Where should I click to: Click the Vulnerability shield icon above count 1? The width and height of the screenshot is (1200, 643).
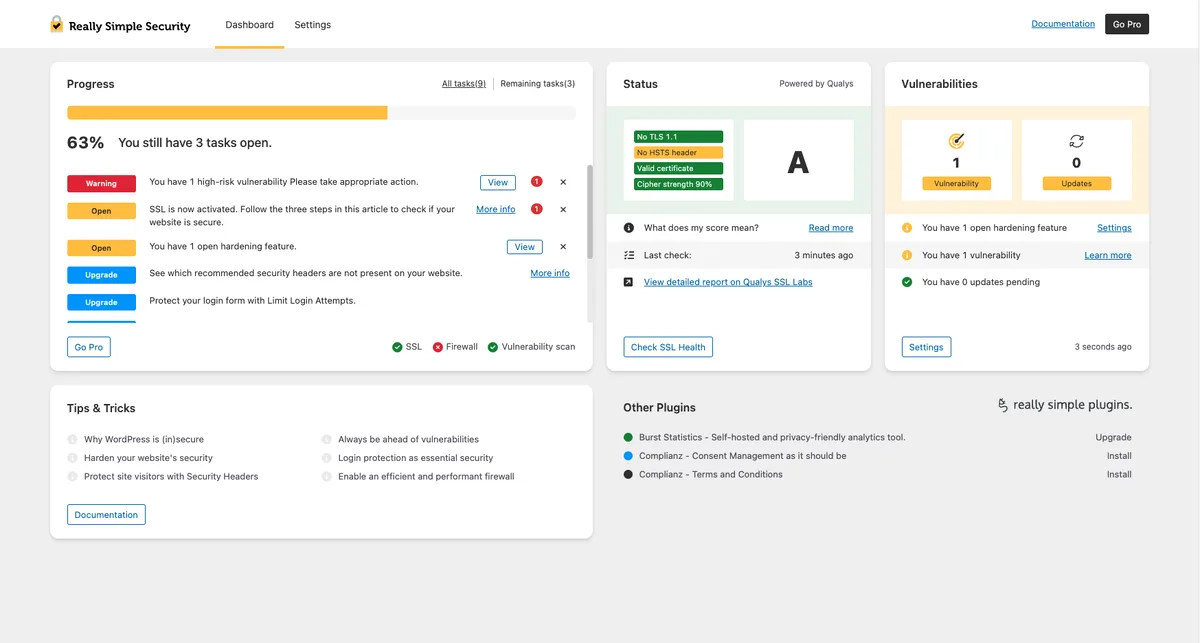coord(956,141)
